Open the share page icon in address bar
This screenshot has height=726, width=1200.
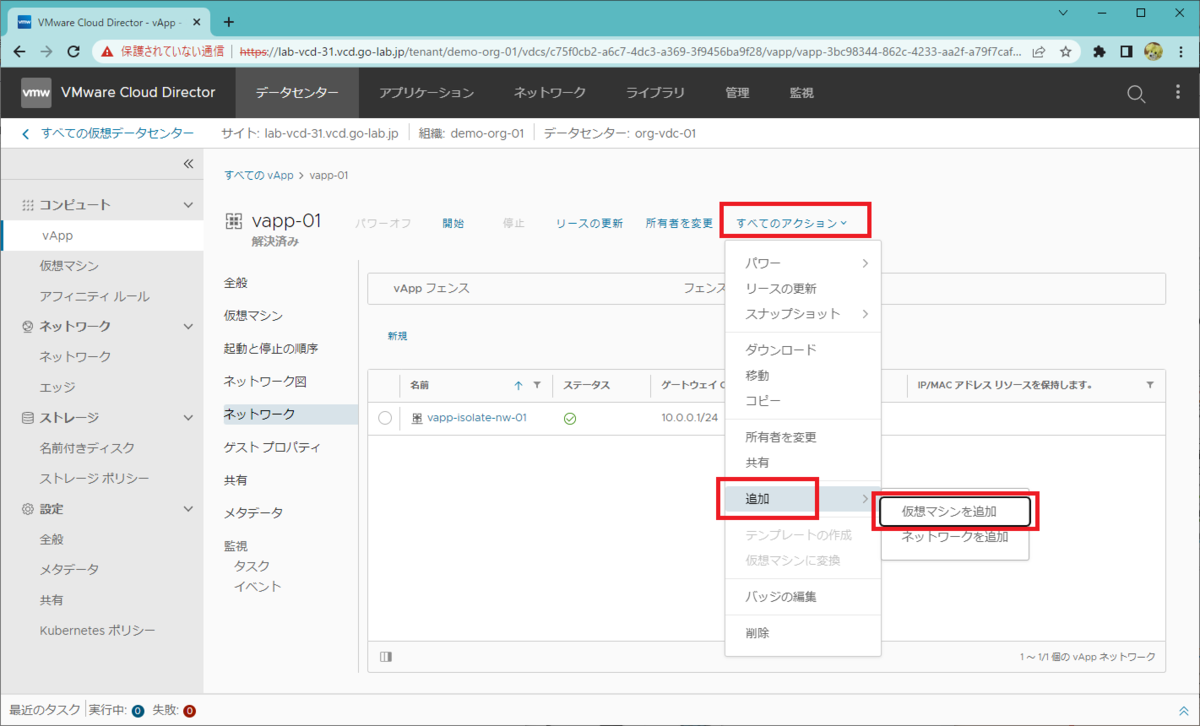[1040, 51]
